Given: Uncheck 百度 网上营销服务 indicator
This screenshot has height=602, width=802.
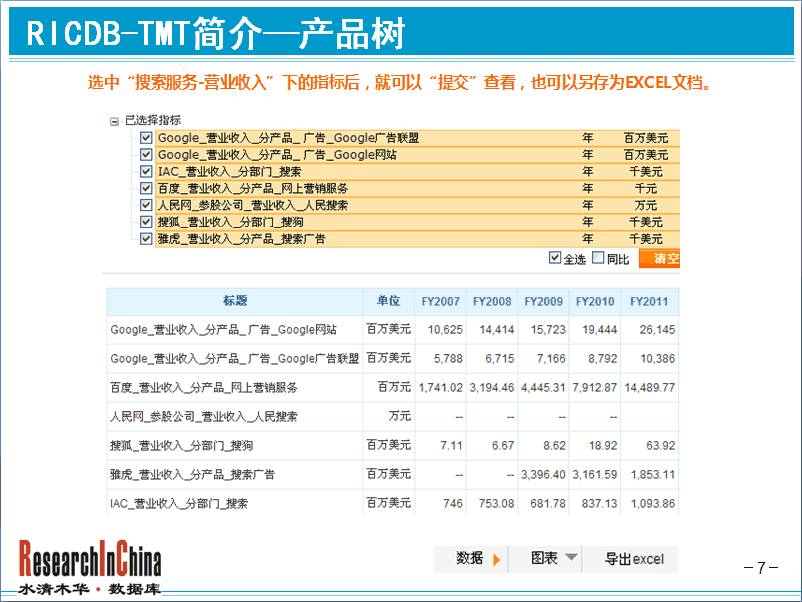Looking at the screenshot, I should pyautogui.click(x=147, y=189).
